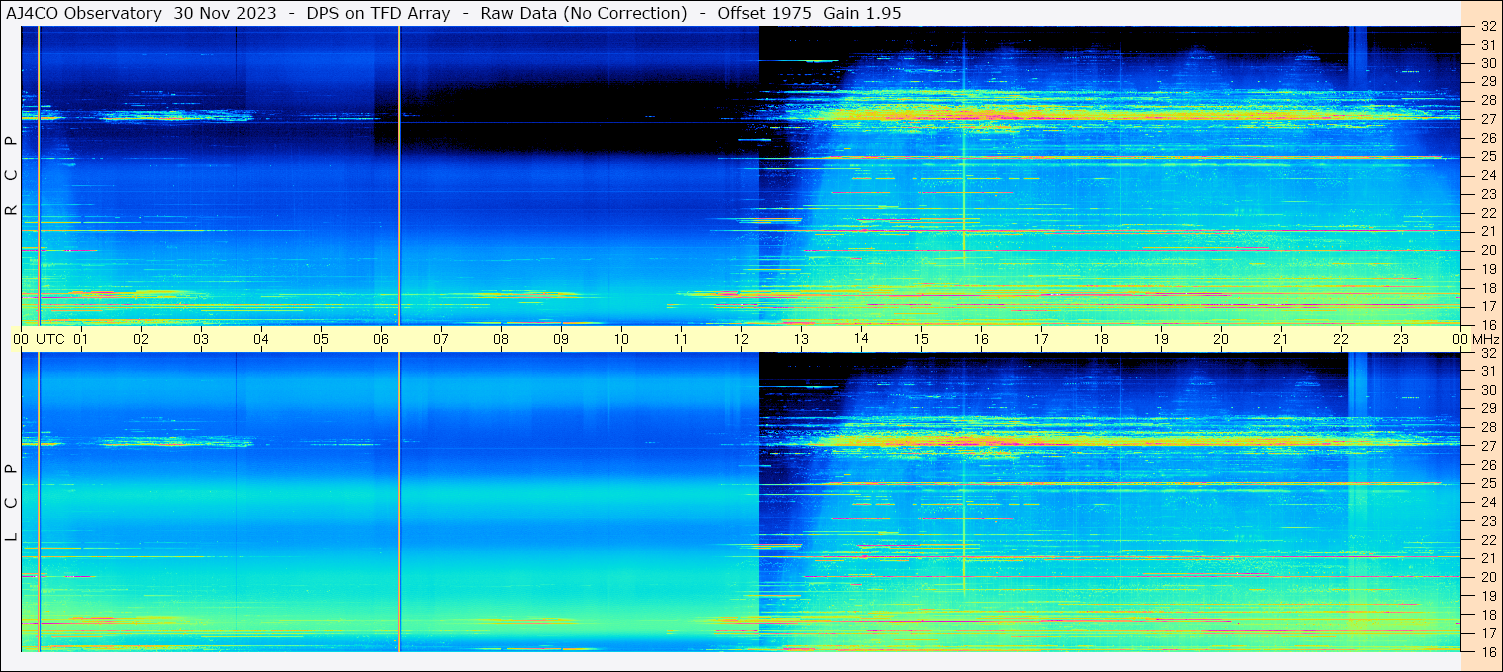Click the "MHz" unit label on the time axis

(x=1485, y=339)
